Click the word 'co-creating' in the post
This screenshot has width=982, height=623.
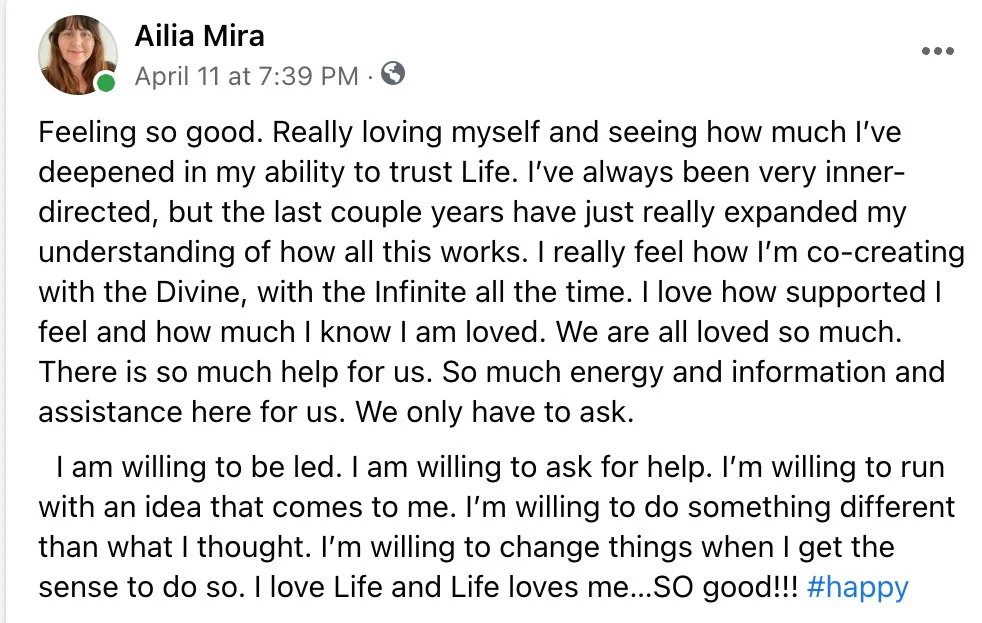click(885, 252)
